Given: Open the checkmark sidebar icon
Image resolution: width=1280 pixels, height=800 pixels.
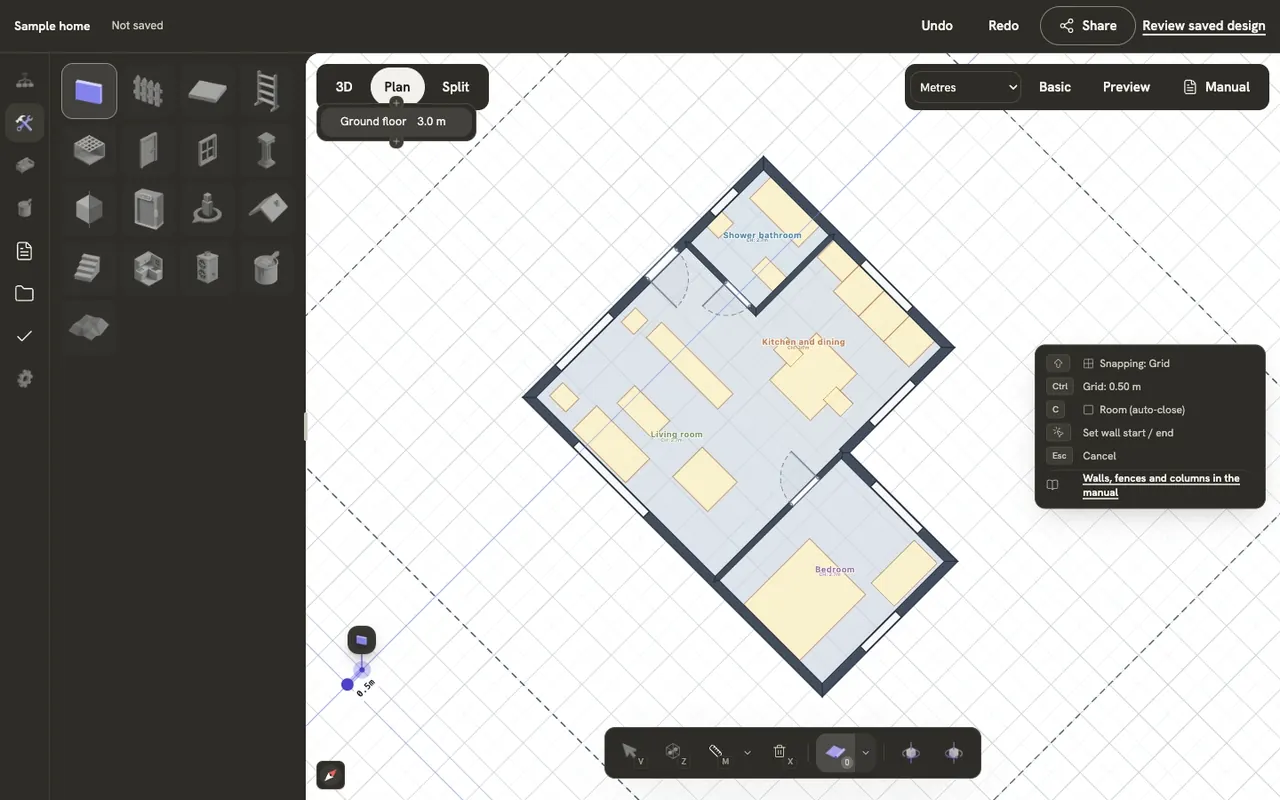Looking at the screenshot, I should point(25,336).
